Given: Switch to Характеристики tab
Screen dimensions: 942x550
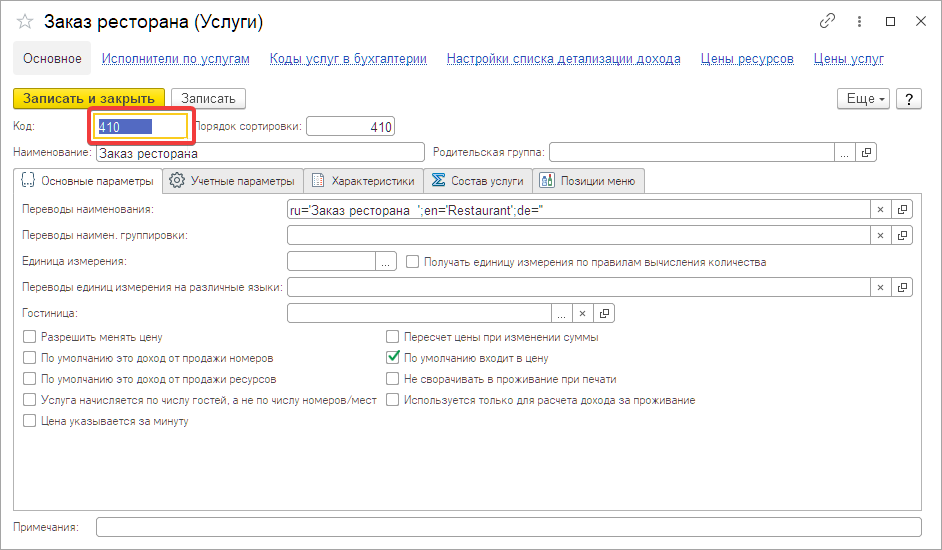Looking at the screenshot, I should [363, 181].
